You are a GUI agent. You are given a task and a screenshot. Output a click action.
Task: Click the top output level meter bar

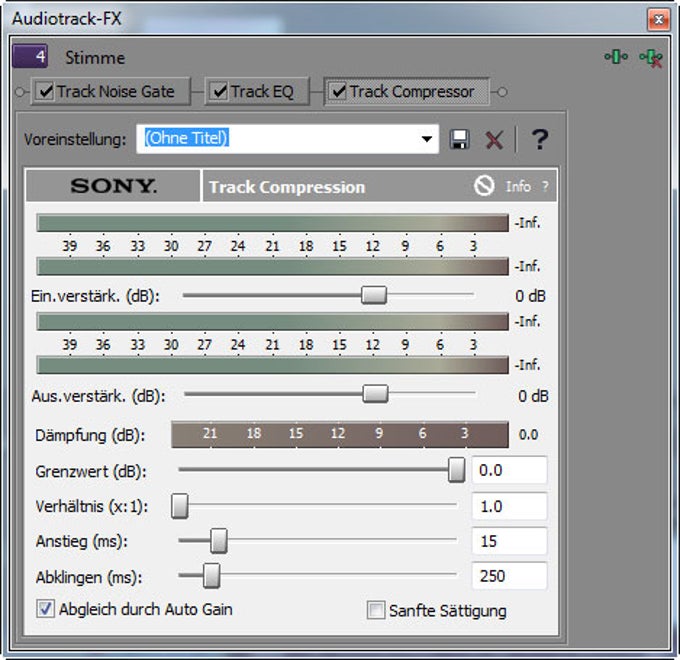pyautogui.click(x=272, y=321)
